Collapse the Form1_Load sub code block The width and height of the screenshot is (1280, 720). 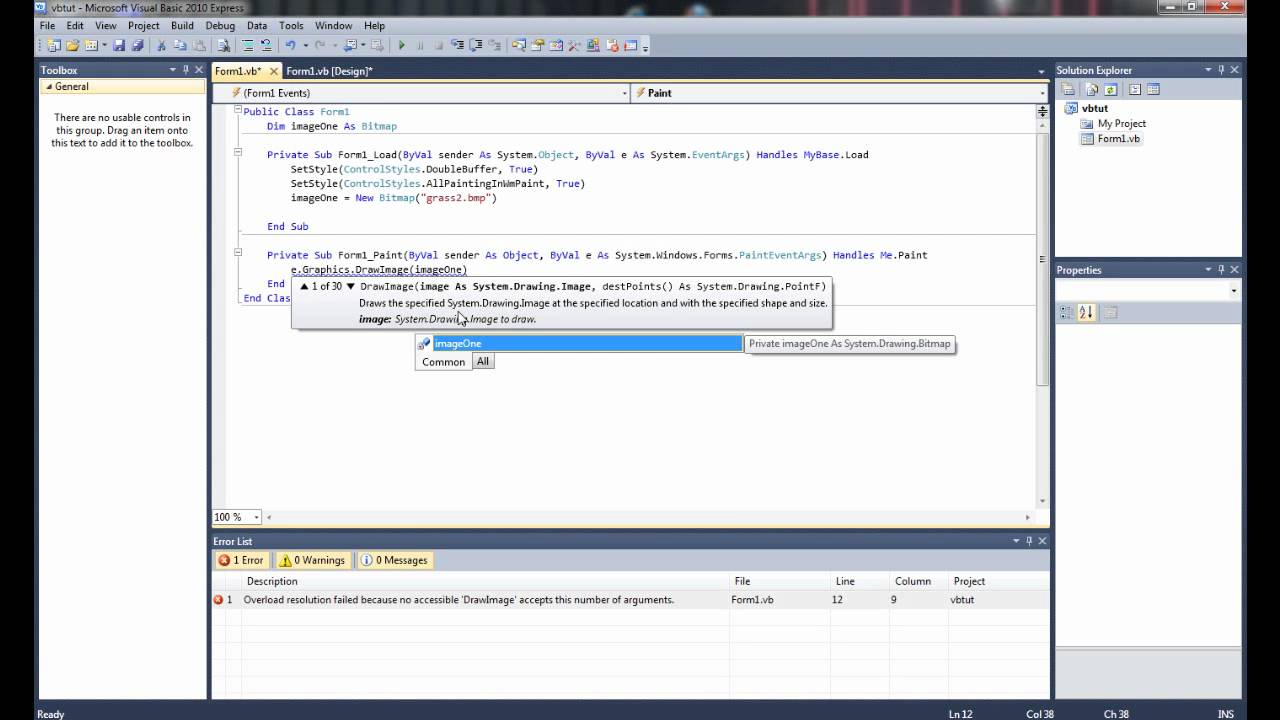click(238, 153)
